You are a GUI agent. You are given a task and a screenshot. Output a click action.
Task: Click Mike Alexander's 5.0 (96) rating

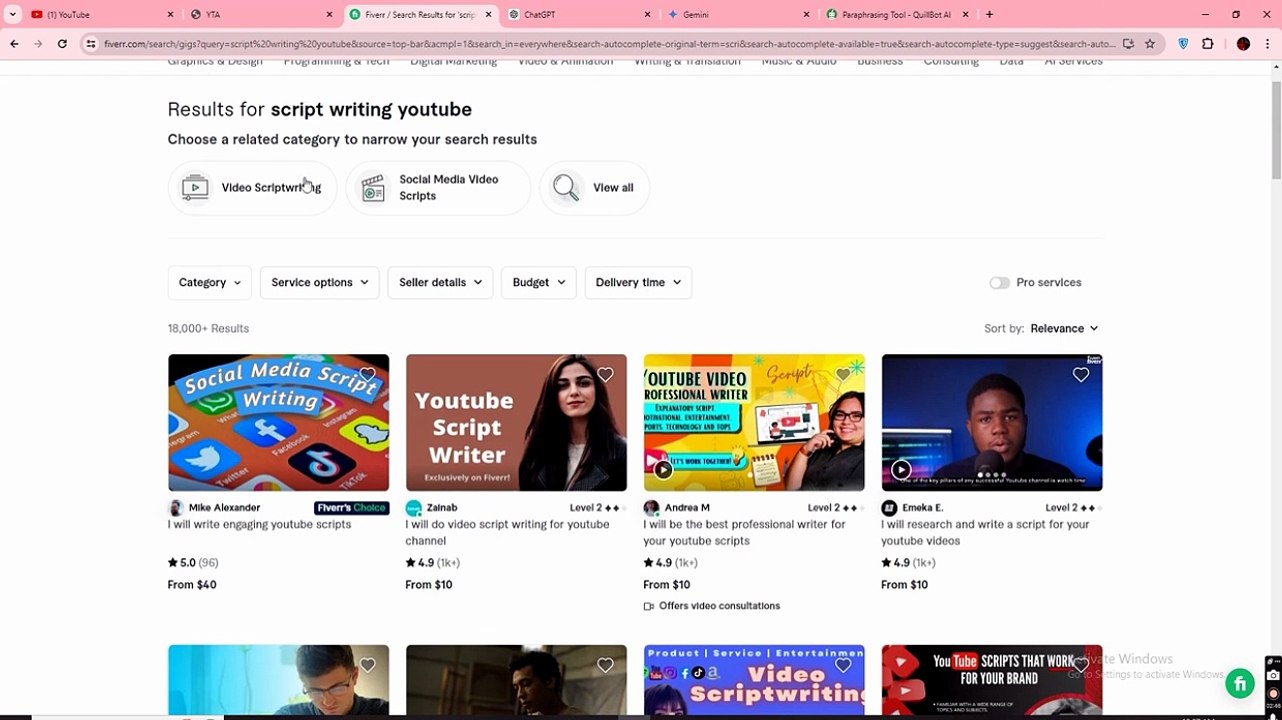193,563
